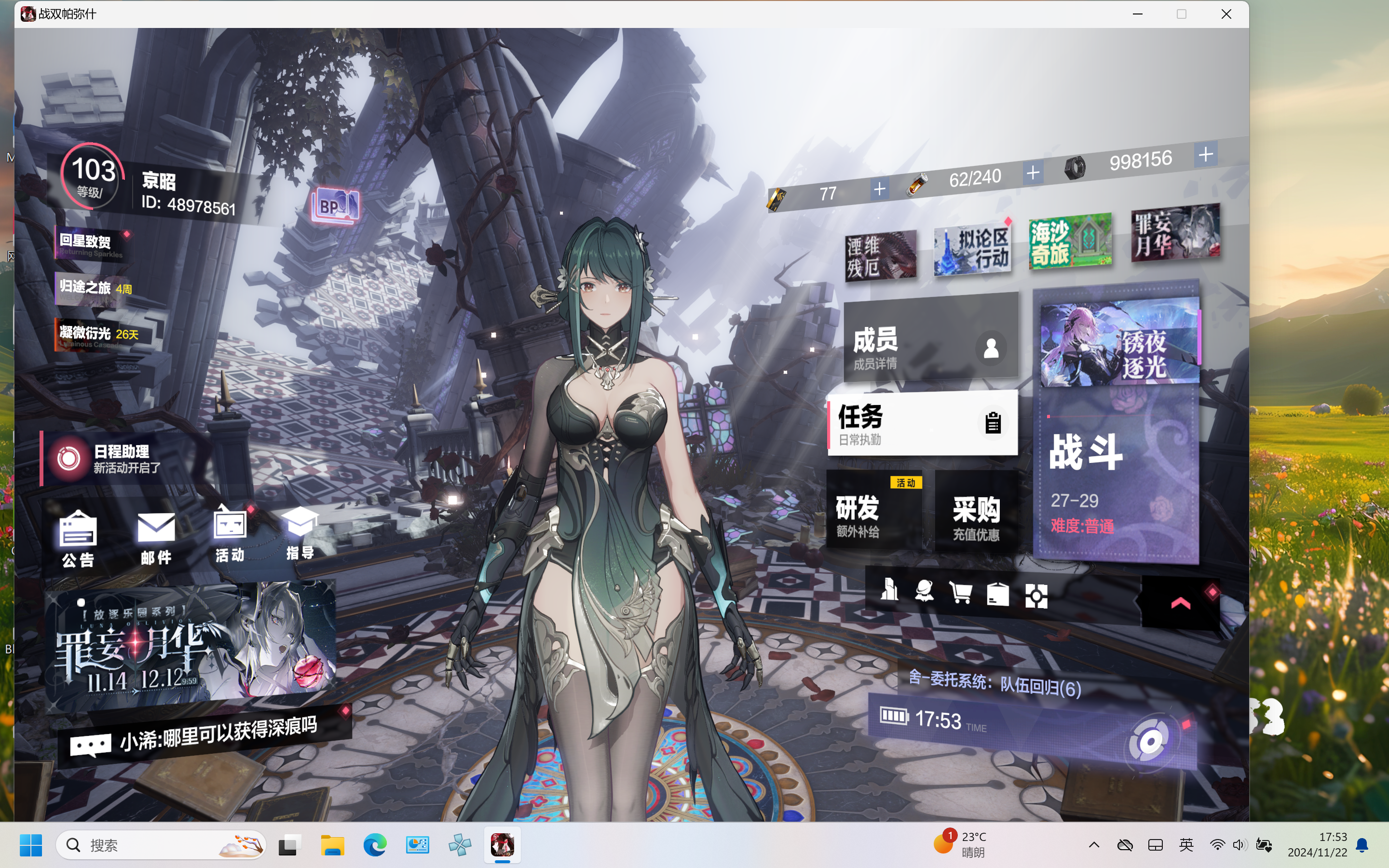This screenshot has height=868, width=1389.
Task: Open the crosshair square icon in bottom bar
Action: 1036,597
